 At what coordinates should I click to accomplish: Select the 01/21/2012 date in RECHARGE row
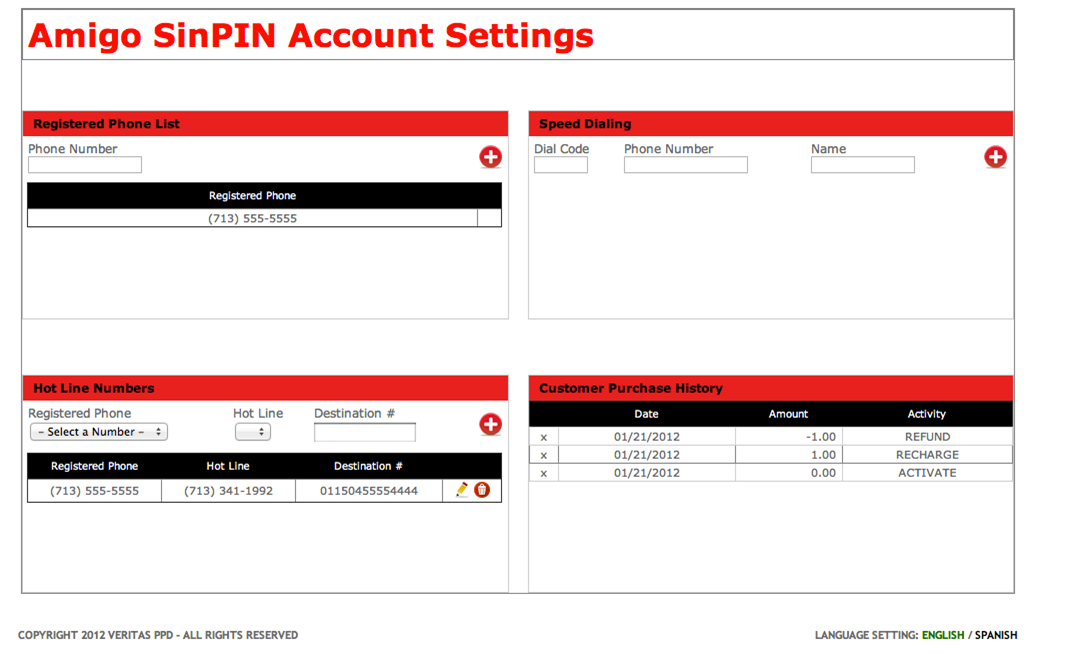click(x=647, y=455)
